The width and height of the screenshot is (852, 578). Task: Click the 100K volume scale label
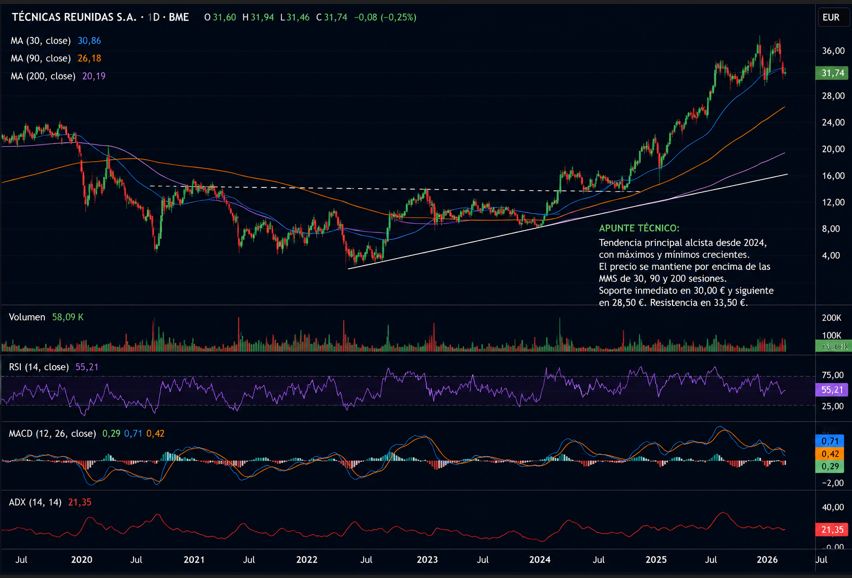pyautogui.click(x=831, y=335)
